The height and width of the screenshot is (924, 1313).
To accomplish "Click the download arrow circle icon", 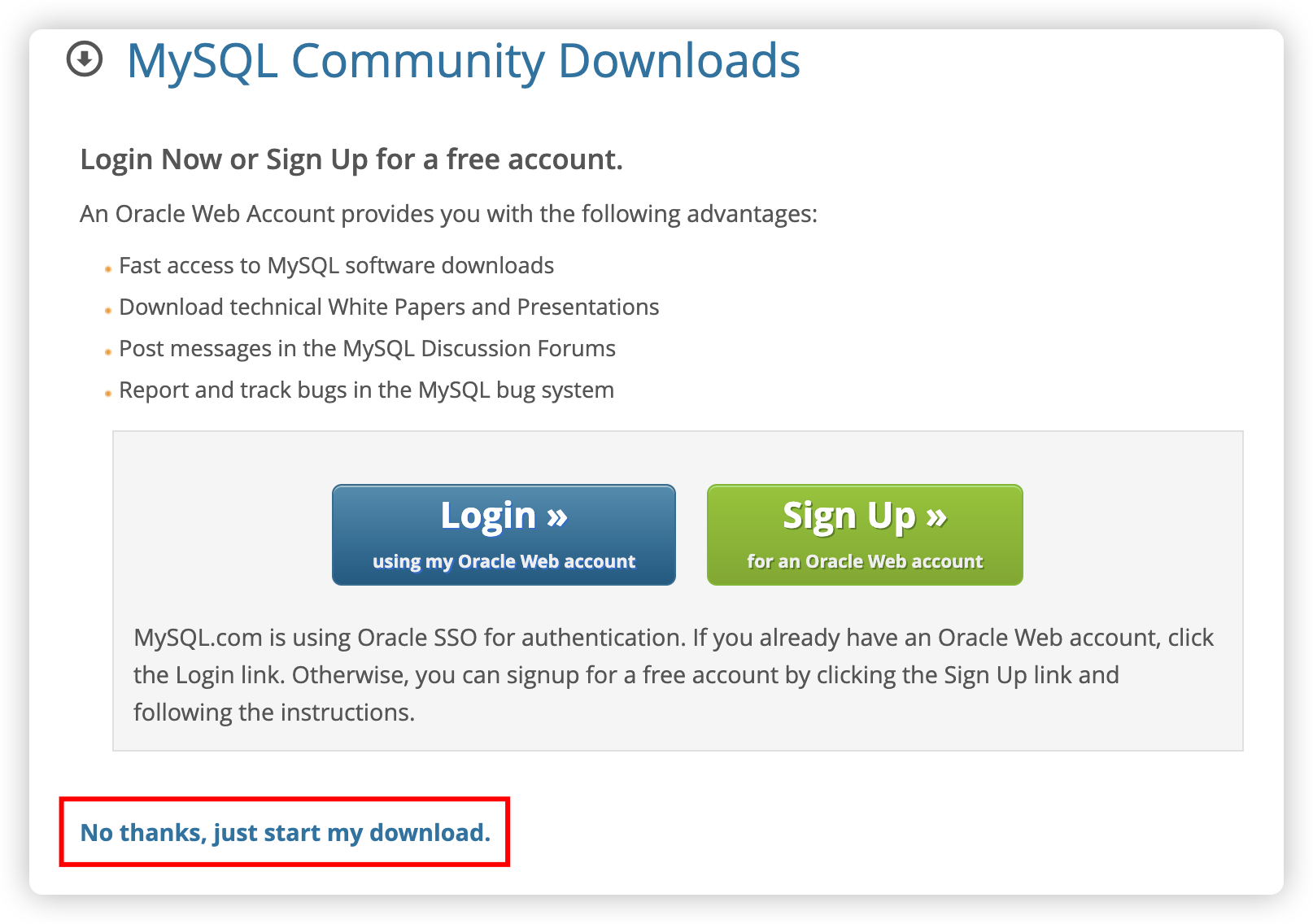I will [x=85, y=59].
